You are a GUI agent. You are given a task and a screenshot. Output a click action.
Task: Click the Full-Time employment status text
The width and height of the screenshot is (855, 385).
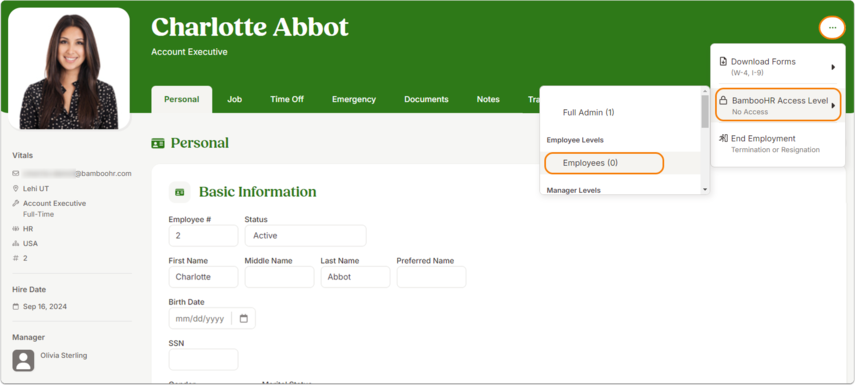[39, 214]
